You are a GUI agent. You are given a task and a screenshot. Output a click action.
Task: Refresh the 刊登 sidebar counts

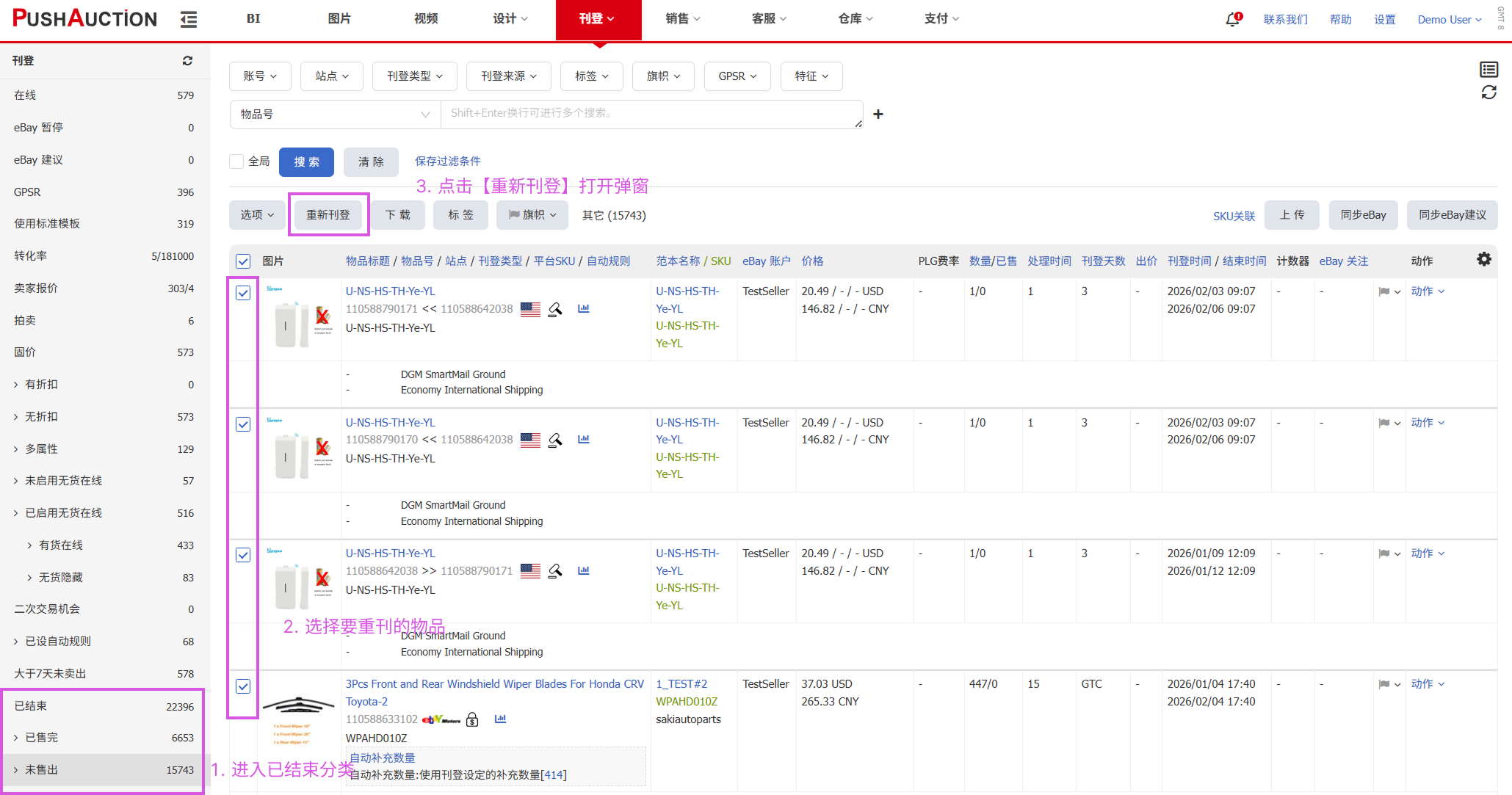pyautogui.click(x=187, y=61)
